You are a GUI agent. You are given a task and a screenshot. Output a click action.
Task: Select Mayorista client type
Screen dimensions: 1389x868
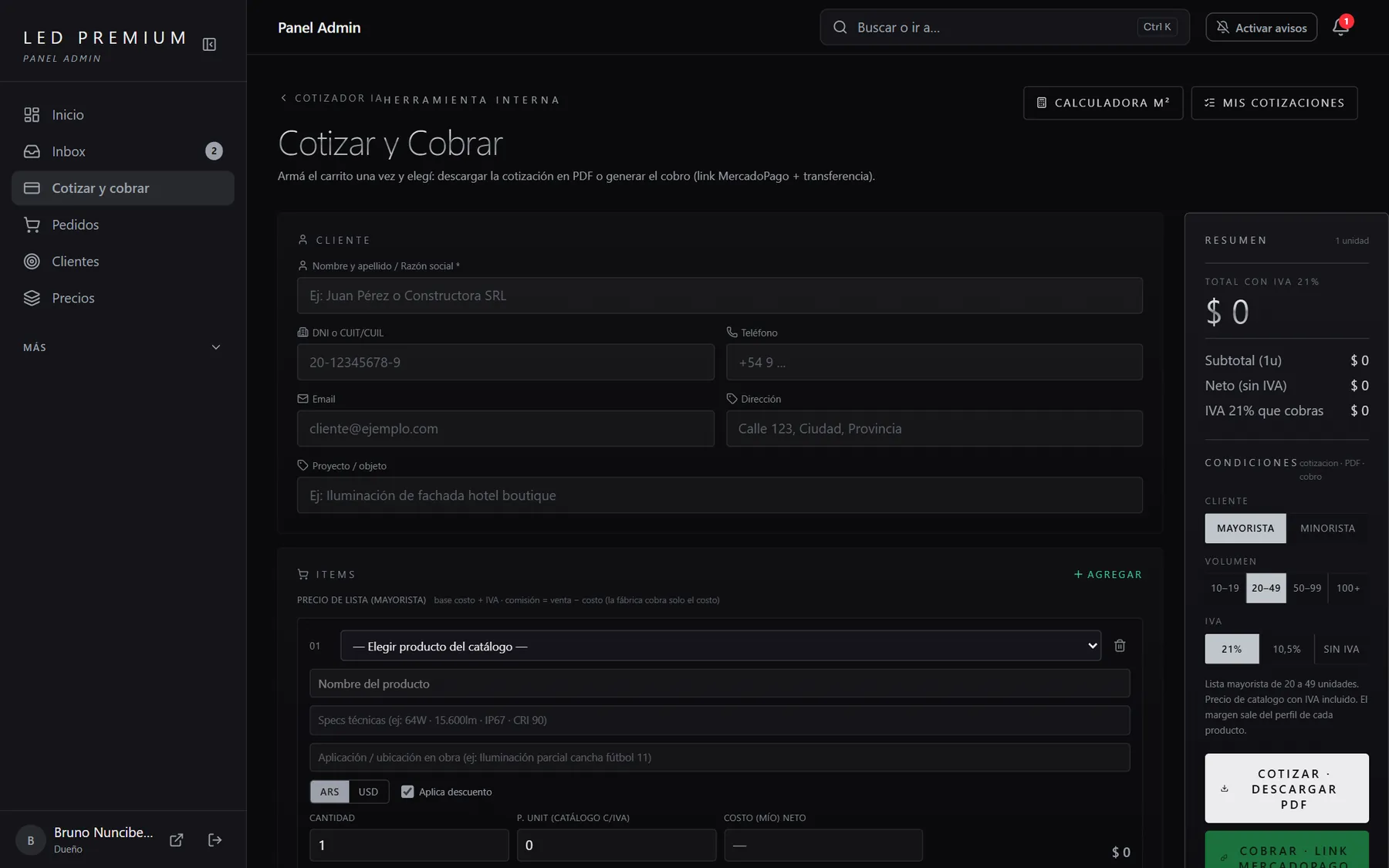point(1245,529)
